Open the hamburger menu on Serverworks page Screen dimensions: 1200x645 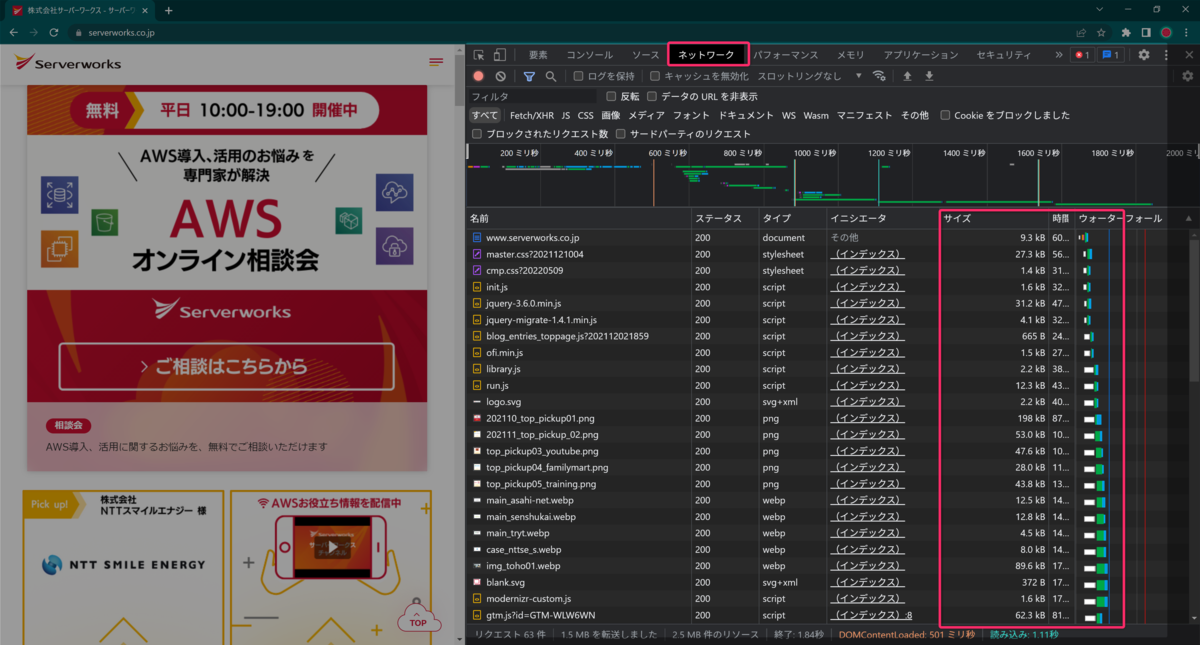tap(436, 62)
